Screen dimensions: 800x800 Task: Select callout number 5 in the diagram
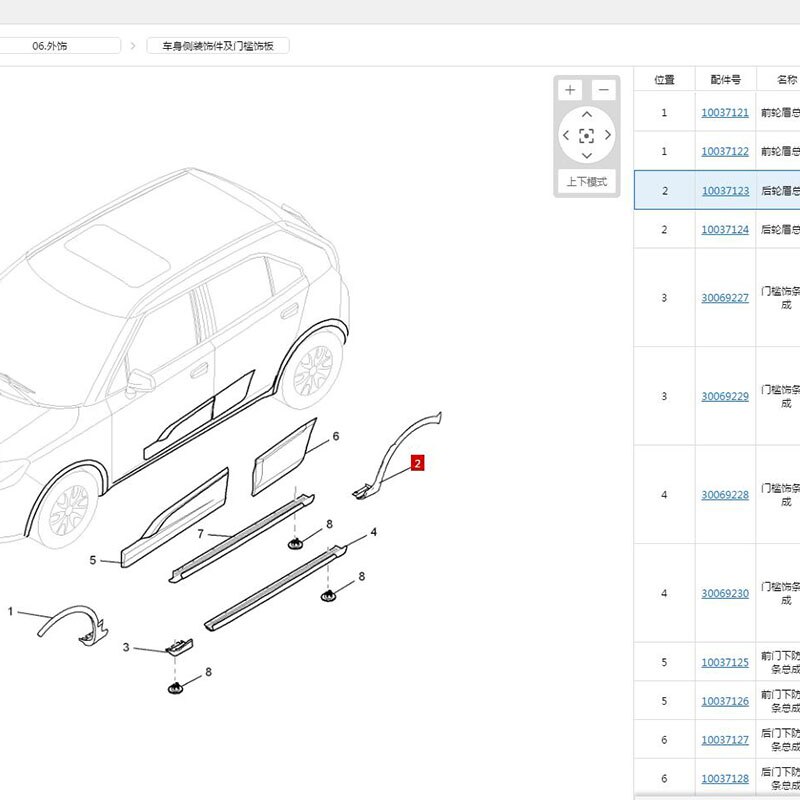(92, 560)
